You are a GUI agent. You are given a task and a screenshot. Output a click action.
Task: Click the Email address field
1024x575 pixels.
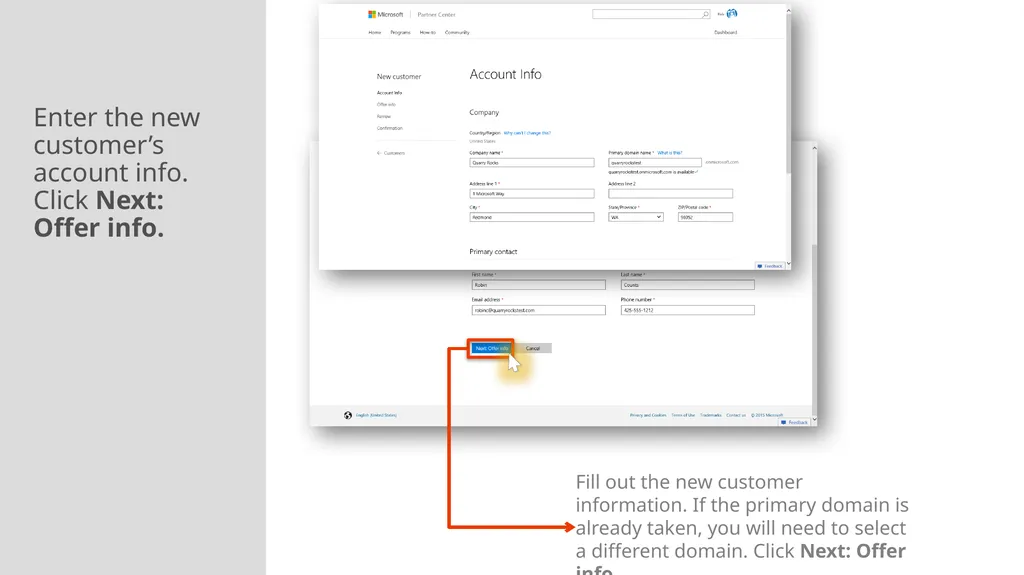539,310
